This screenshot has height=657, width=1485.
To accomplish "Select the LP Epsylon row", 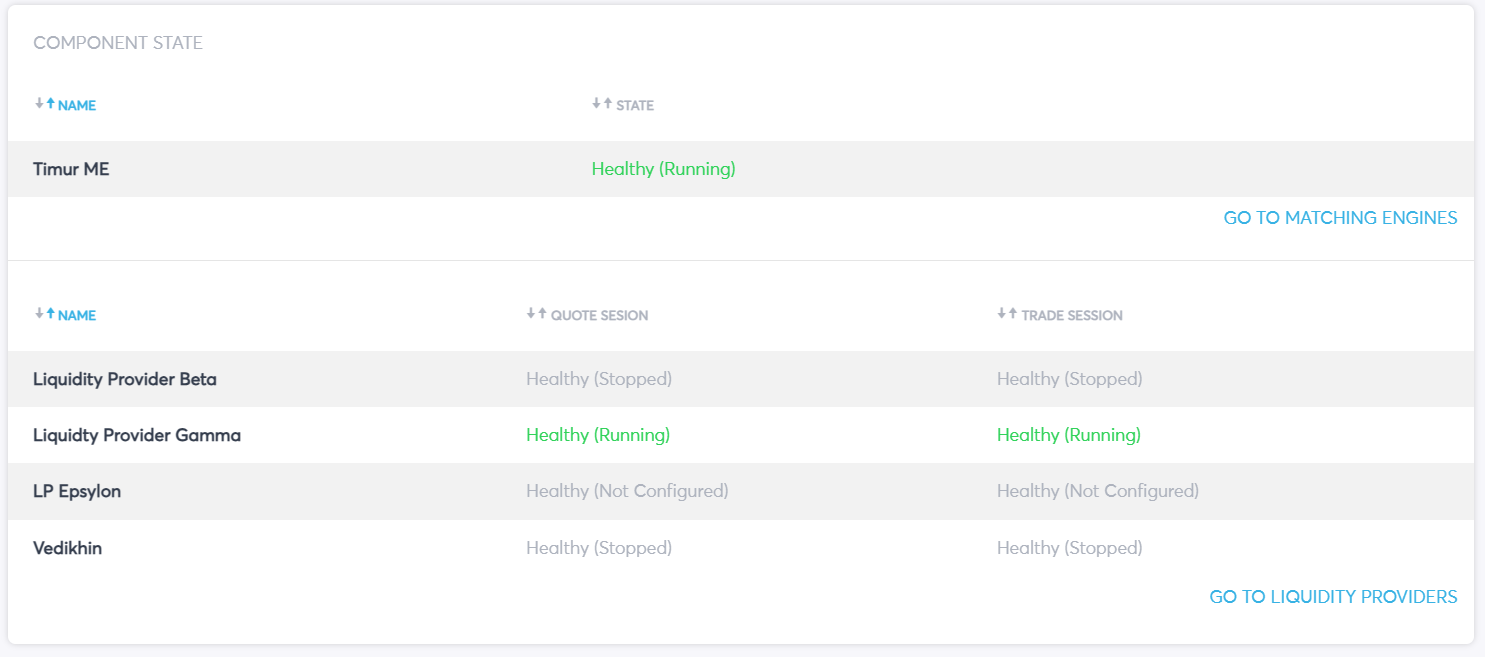I will pos(77,491).
